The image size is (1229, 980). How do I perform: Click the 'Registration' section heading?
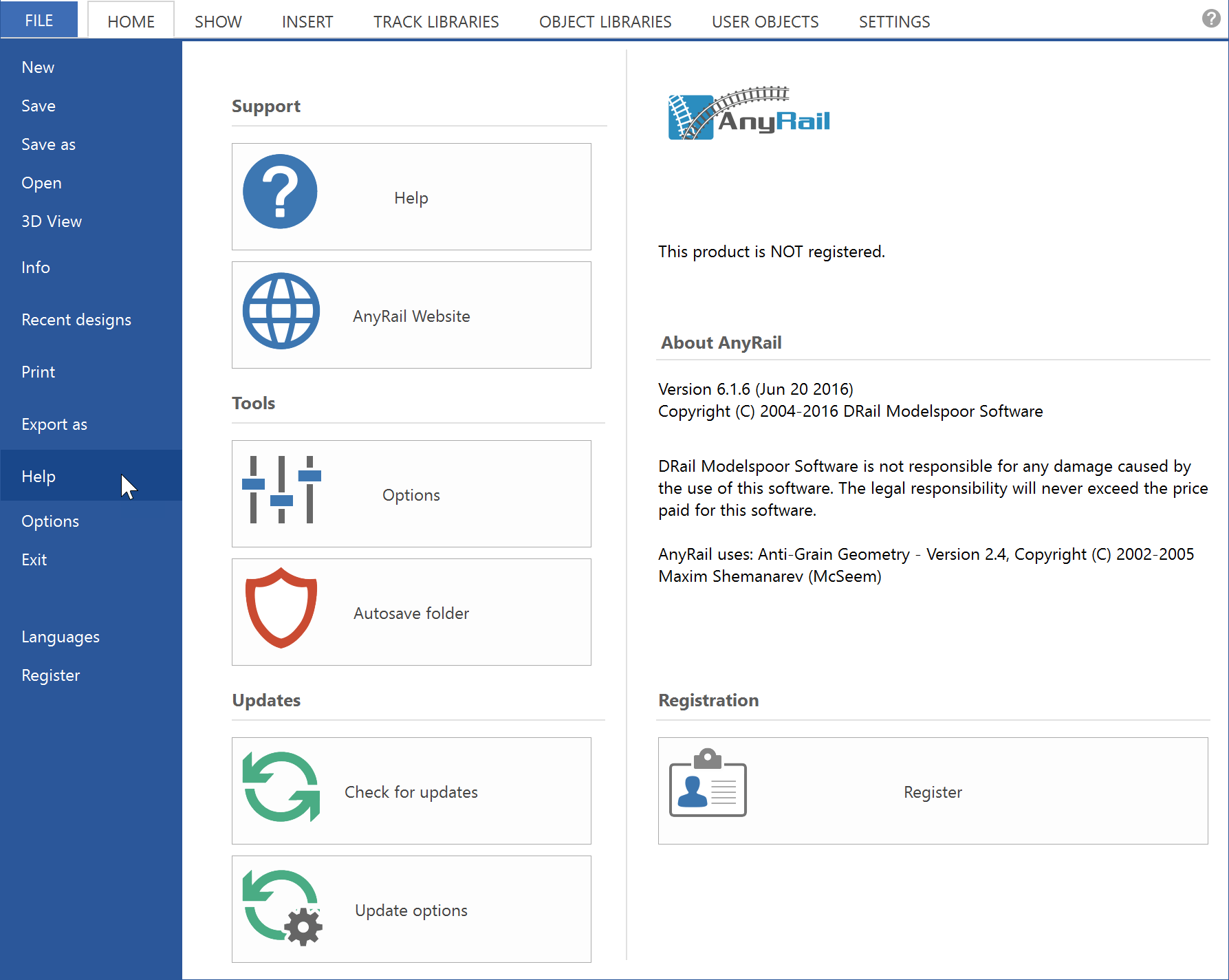708,700
